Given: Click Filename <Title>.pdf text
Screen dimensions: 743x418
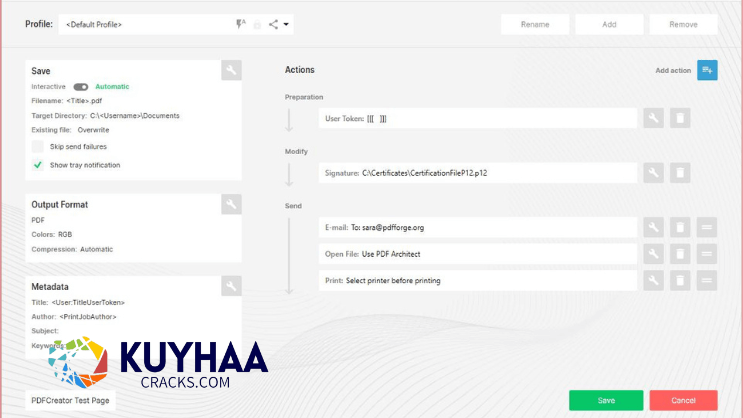Looking at the screenshot, I should (x=67, y=100).
